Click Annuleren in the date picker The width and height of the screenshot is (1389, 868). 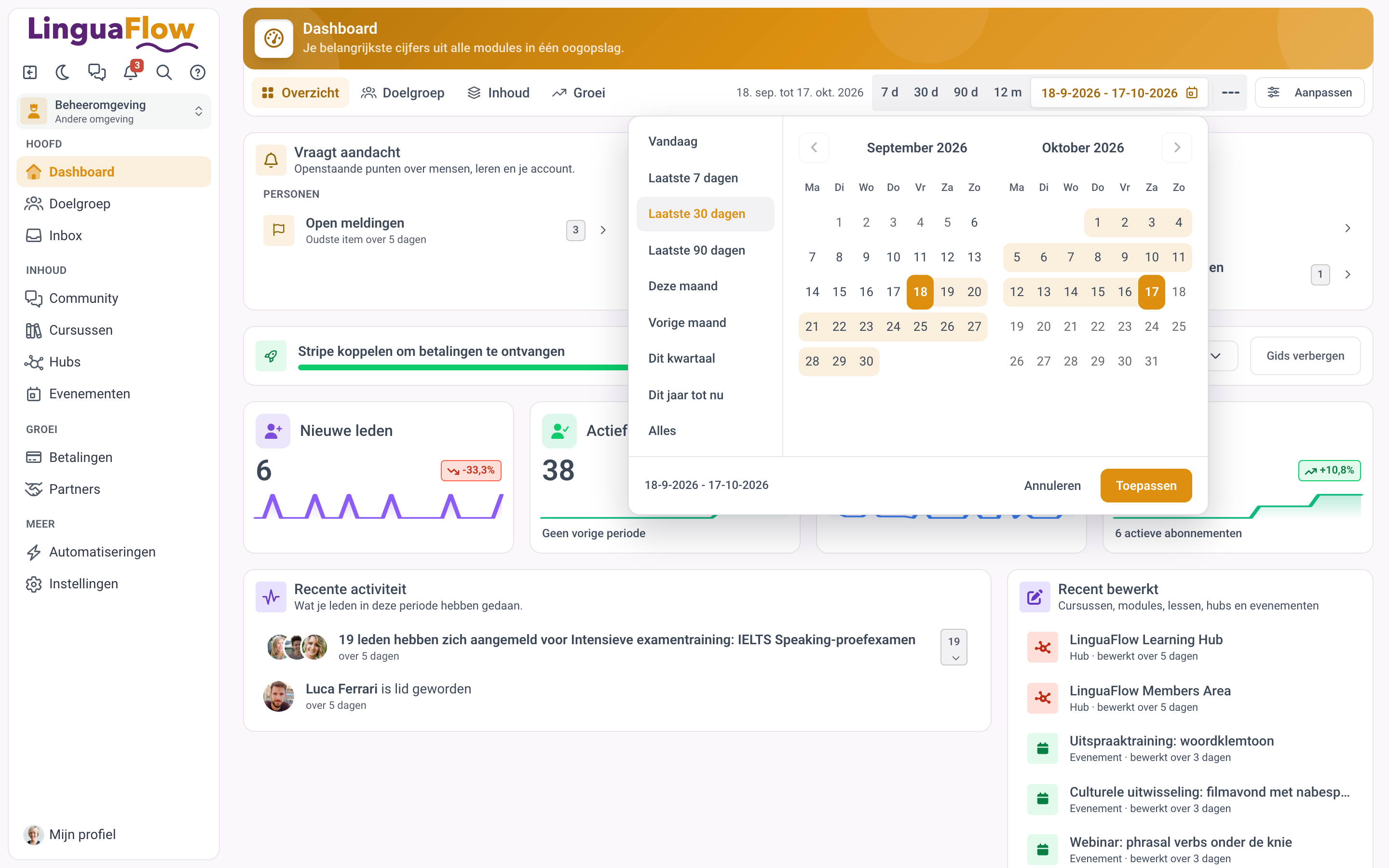pos(1052,486)
